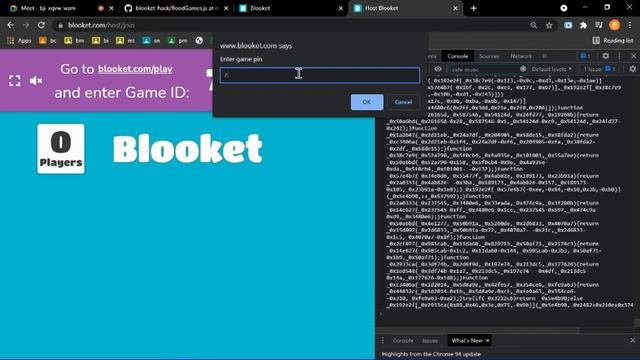The height and width of the screenshot is (360, 640).
Task: Click the media indicator in title bar
Action: pos(564,8)
